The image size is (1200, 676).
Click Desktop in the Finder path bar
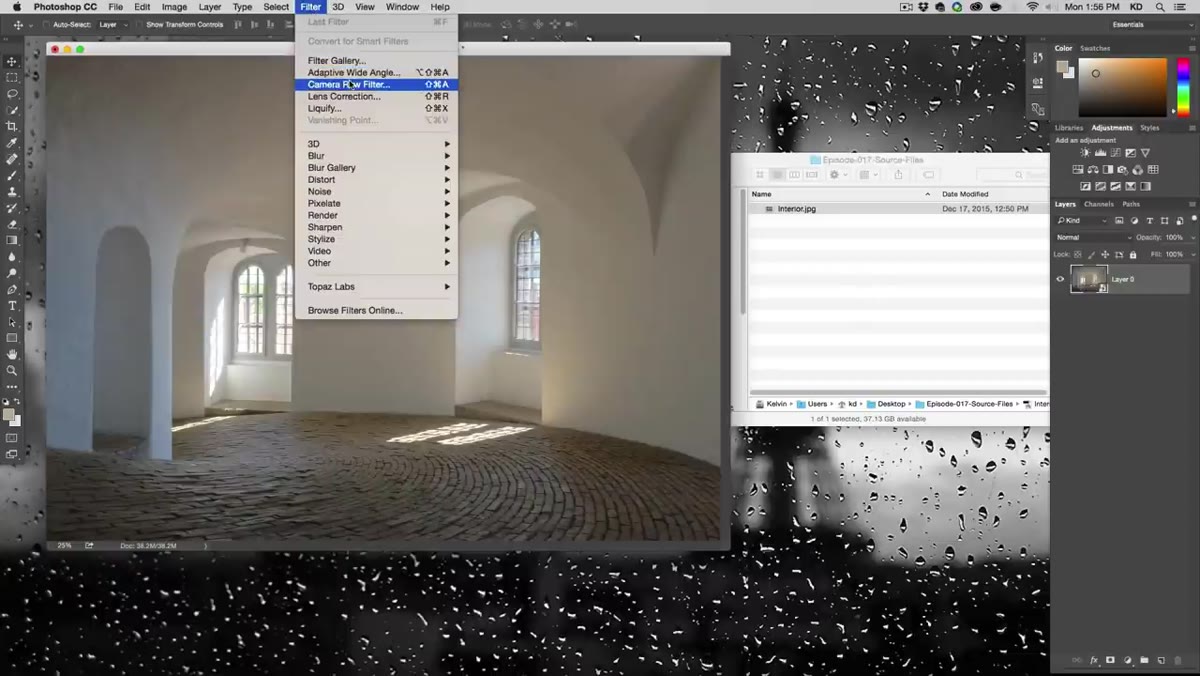click(886, 404)
